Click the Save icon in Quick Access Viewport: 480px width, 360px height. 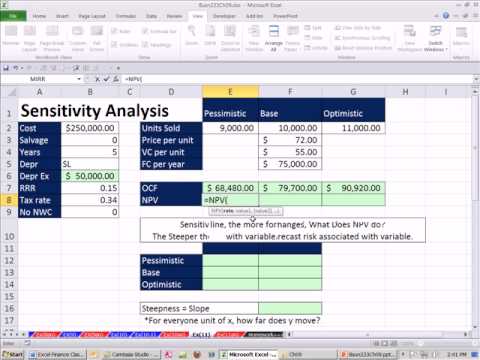[6, 68]
